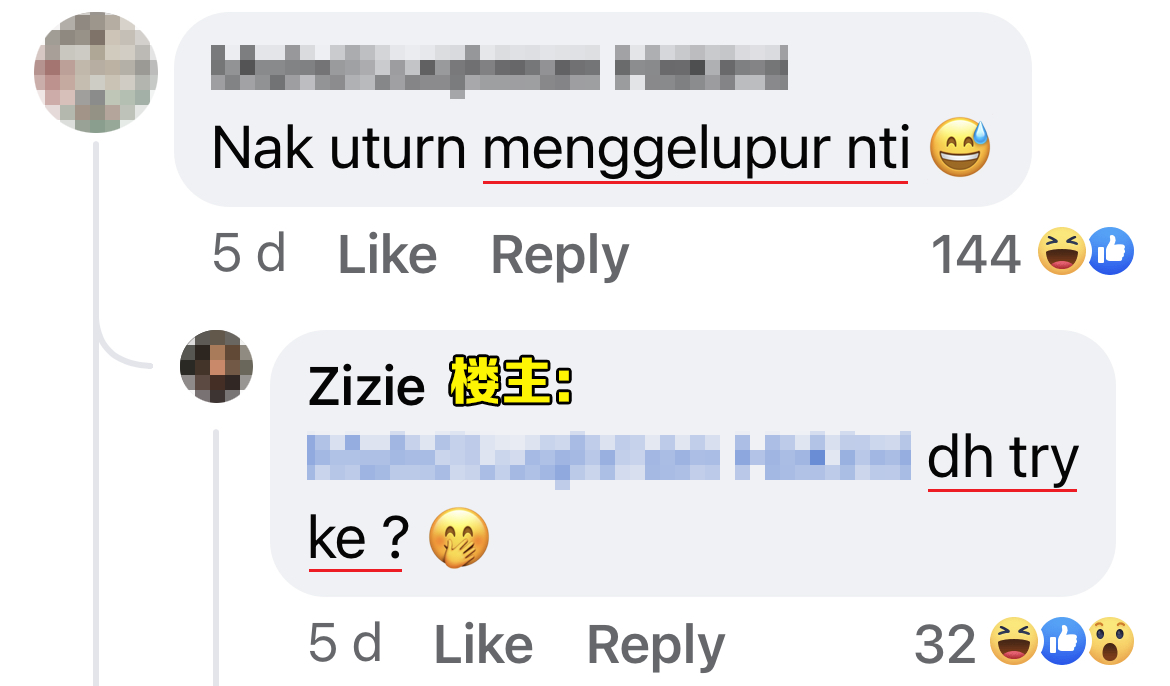Click the '5 d' timestamp on top comment
The image size is (1170, 686).
click(x=249, y=253)
